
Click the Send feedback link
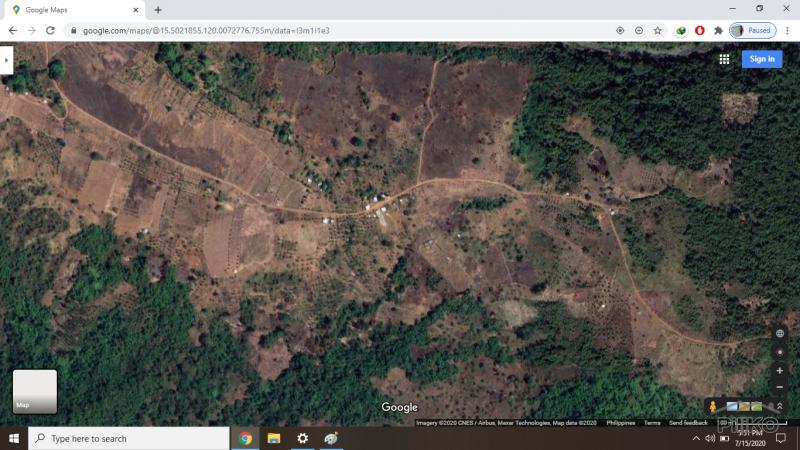tap(688, 423)
